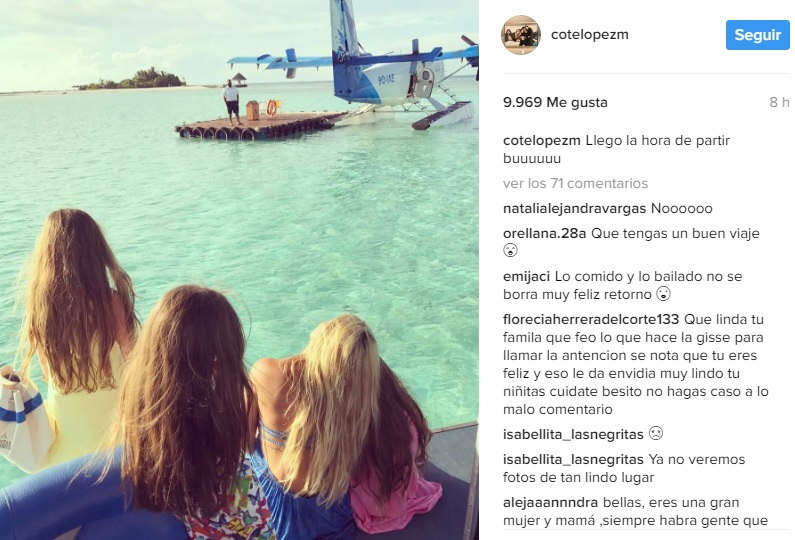The image size is (795, 540).
Task: Open the 9.969 Me gusta likes list
Action: pyautogui.click(x=555, y=102)
